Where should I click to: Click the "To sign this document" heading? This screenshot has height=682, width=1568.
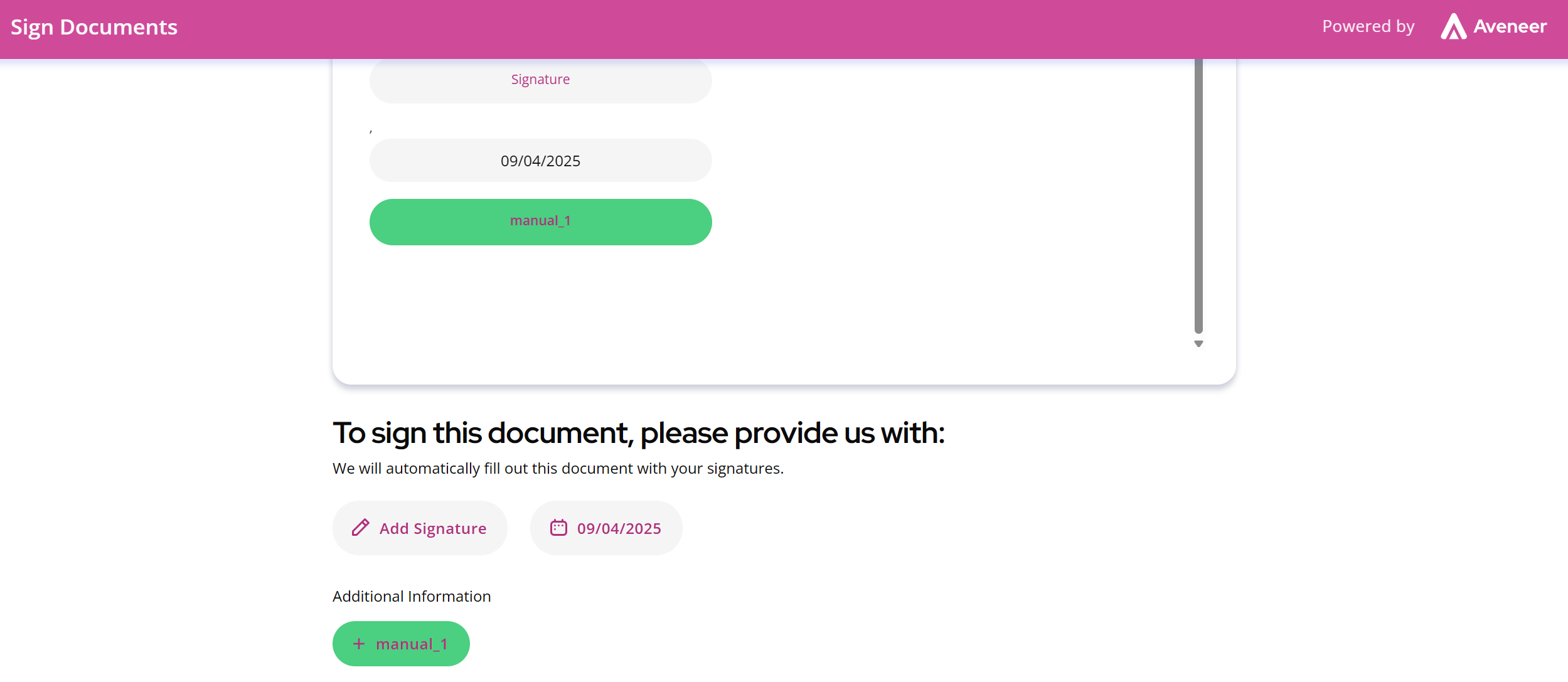pos(638,433)
